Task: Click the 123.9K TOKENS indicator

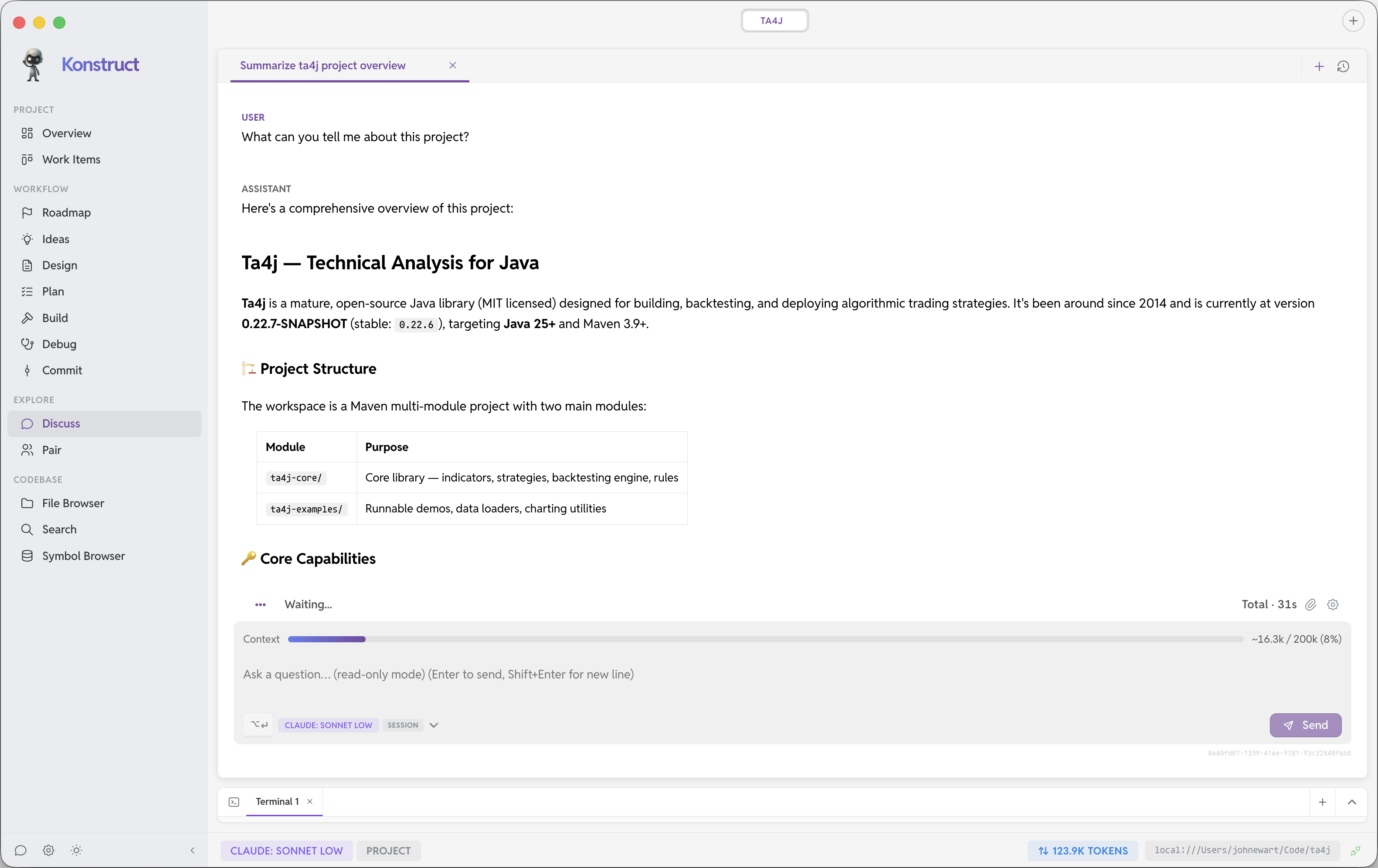Action: tap(1083, 851)
